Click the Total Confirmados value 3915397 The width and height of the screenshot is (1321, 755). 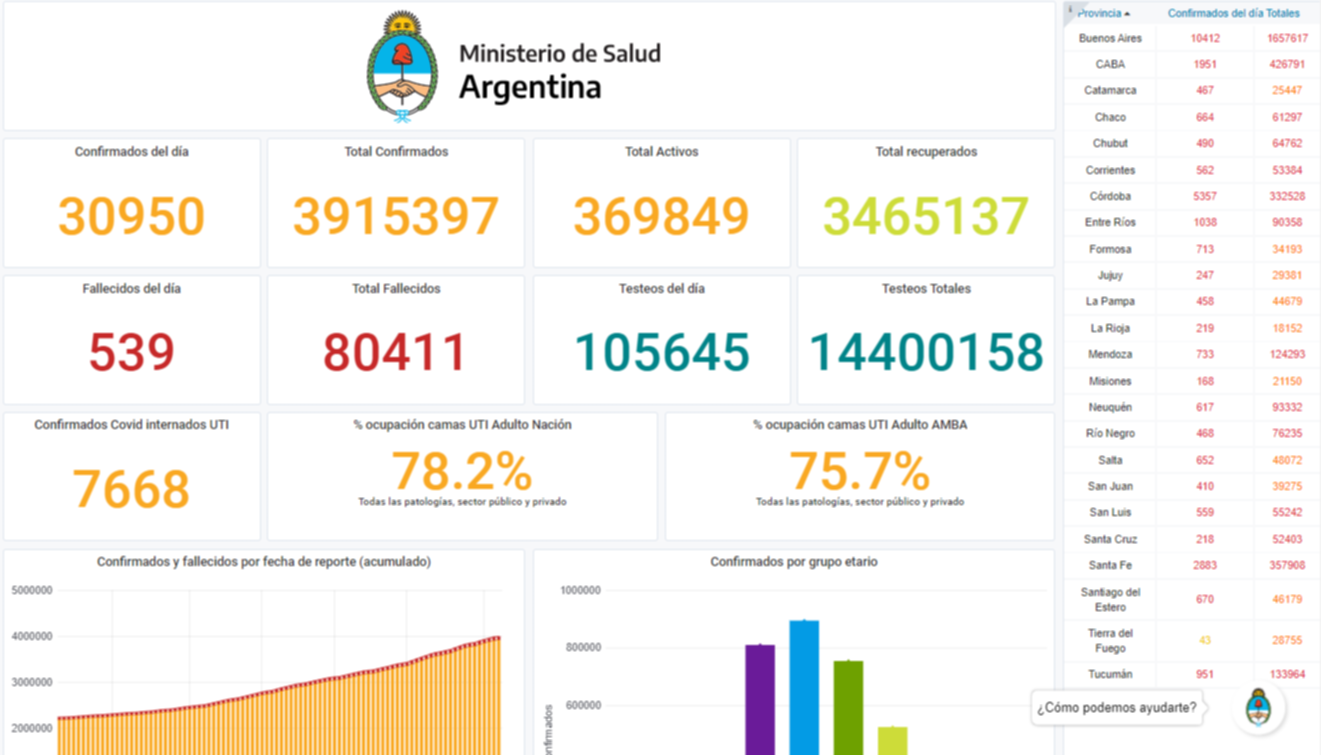pos(396,216)
